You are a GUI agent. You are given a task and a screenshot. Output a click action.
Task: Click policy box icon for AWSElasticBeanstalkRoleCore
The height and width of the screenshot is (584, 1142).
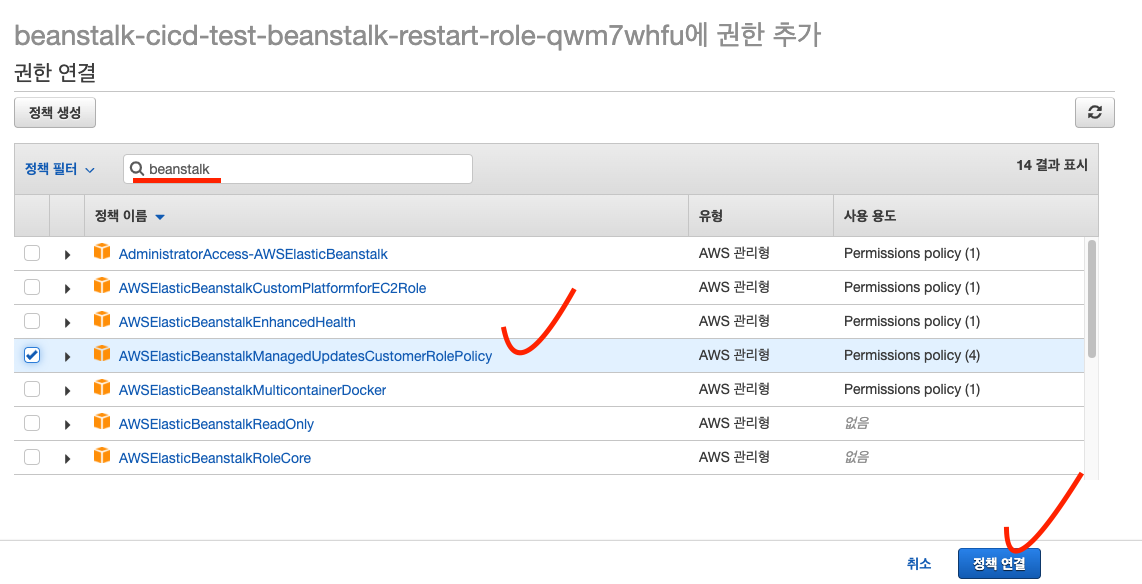102,456
